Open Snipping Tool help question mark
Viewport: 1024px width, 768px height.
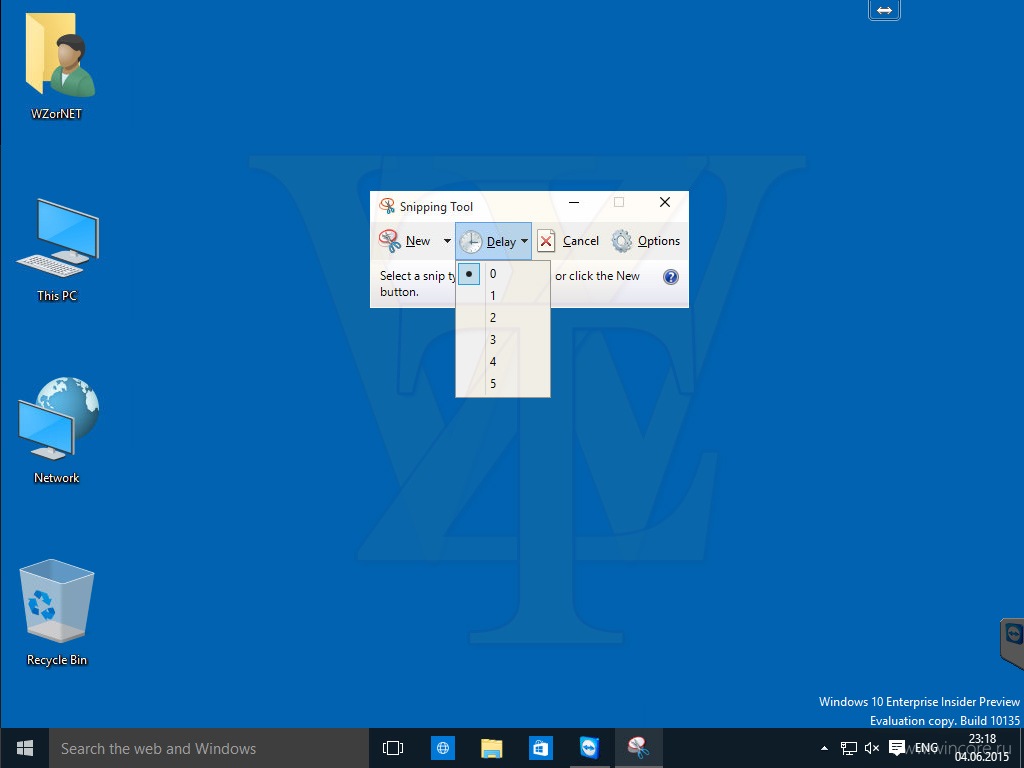[x=671, y=277]
